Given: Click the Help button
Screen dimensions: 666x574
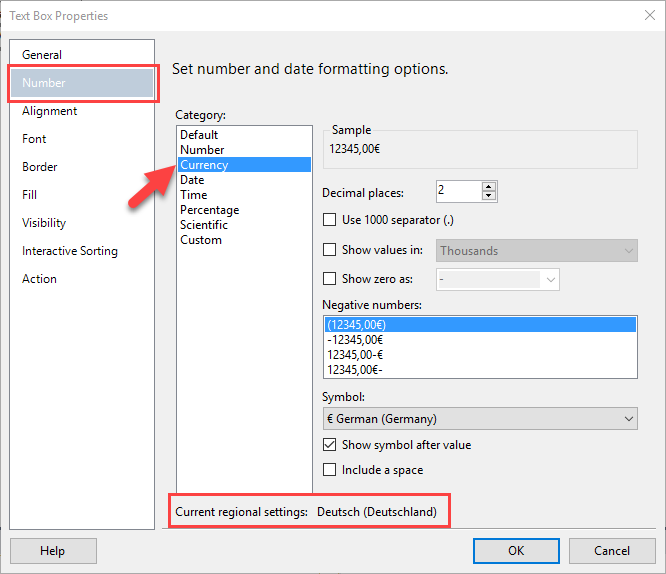Looking at the screenshot, I should (53, 551).
